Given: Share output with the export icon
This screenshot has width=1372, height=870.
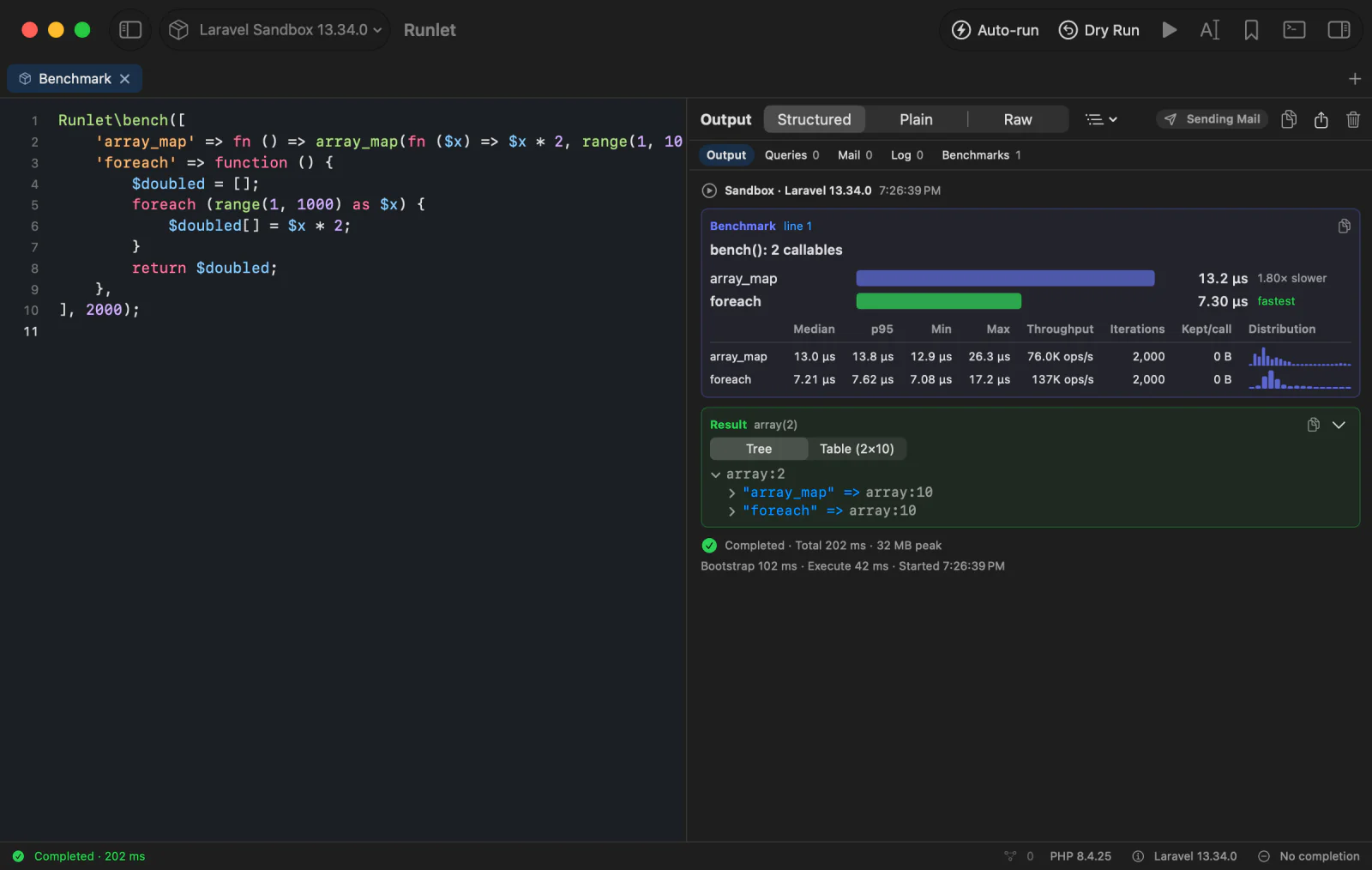Looking at the screenshot, I should 1321,119.
